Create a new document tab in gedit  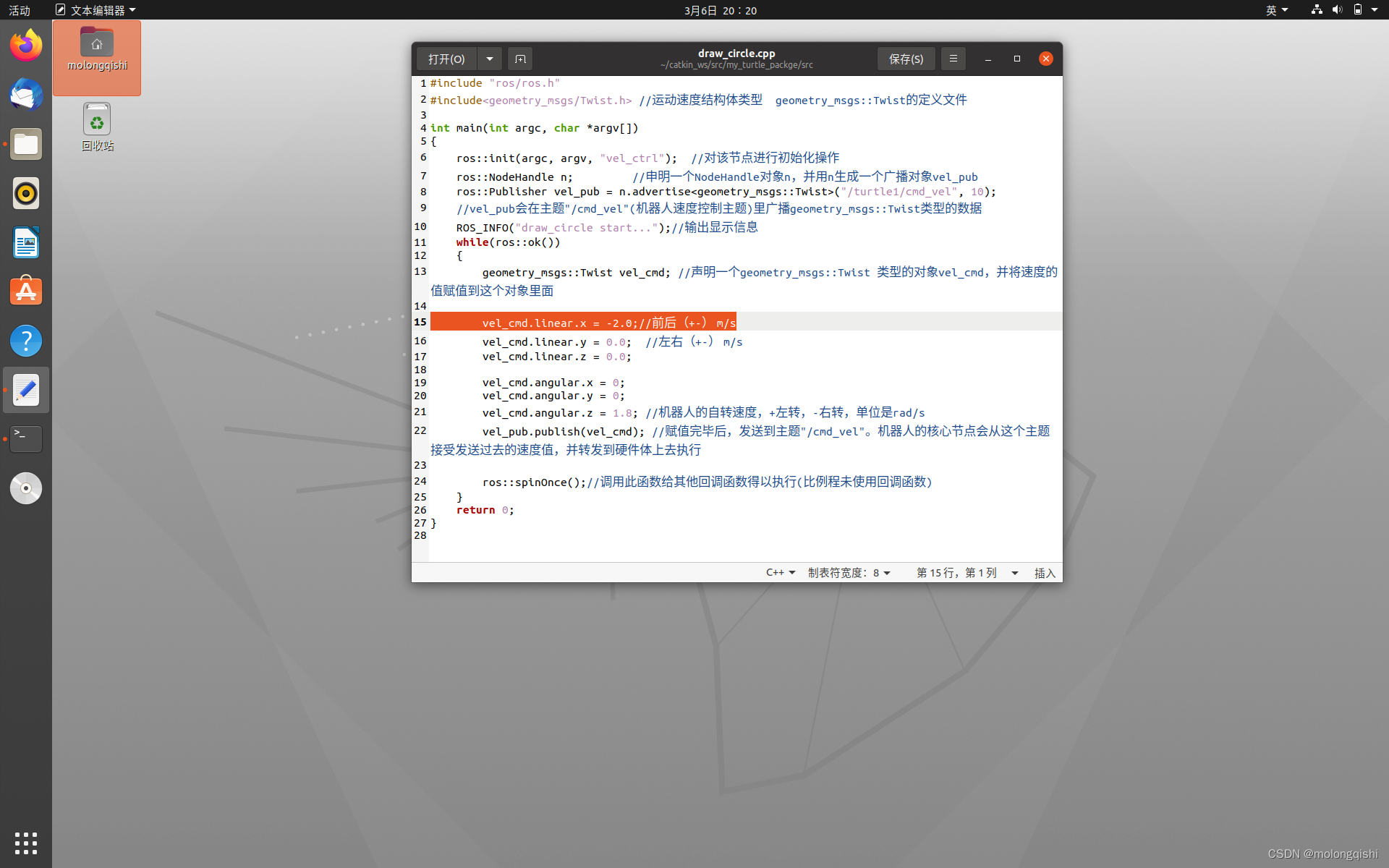(x=520, y=59)
